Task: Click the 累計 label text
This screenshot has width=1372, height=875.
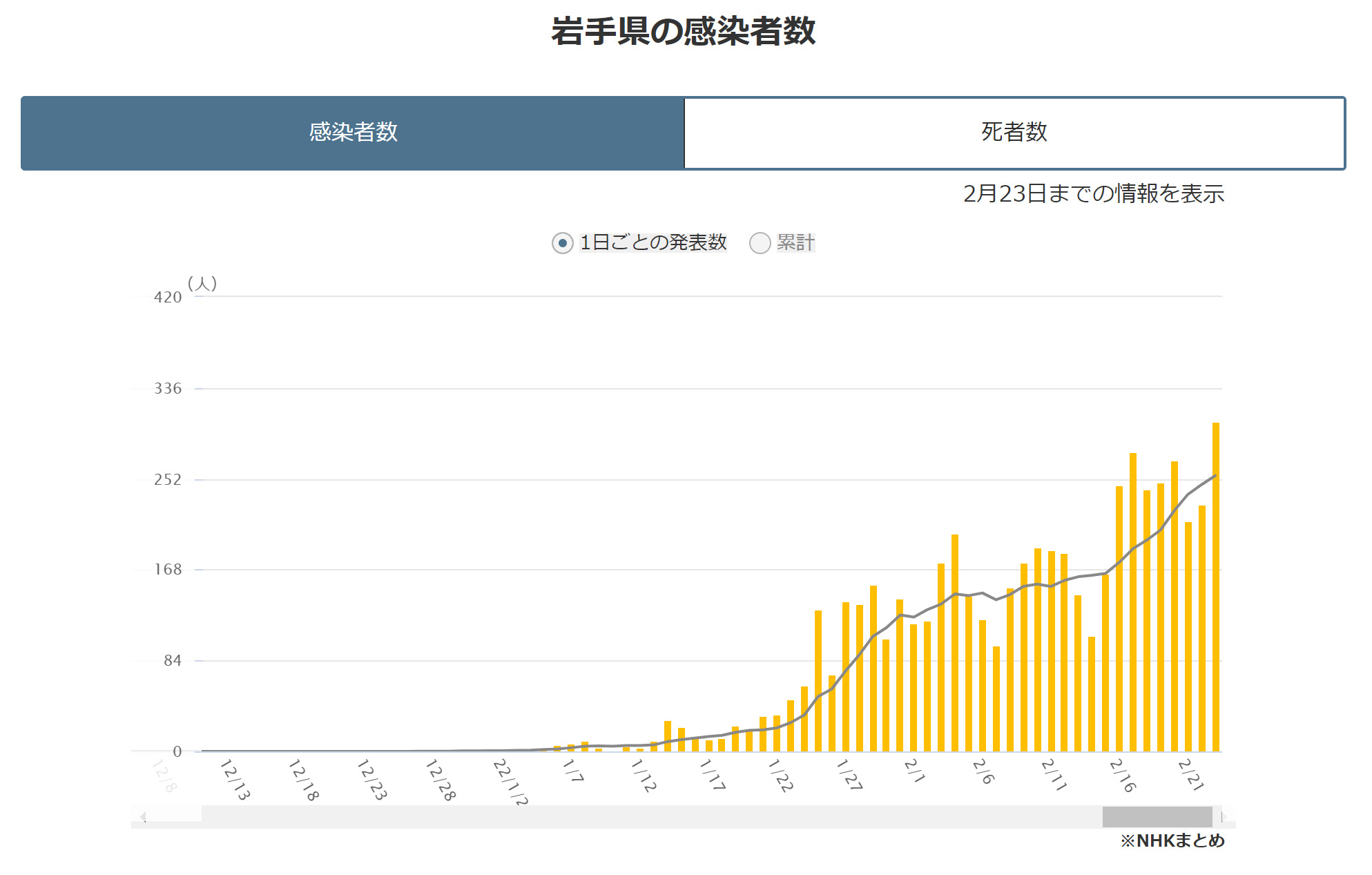Action: point(795,243)
